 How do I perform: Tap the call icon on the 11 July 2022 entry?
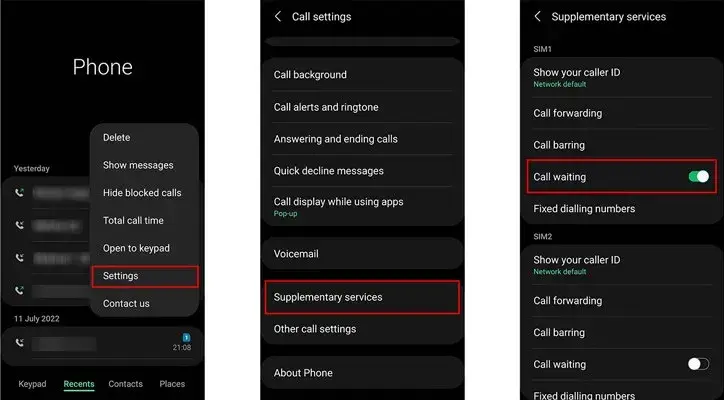[x=19, y=343]
